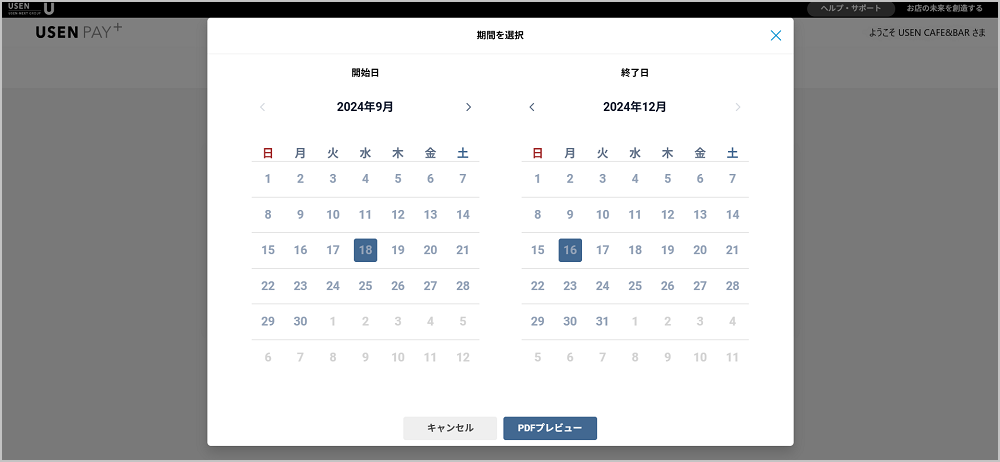This screenshot has height=462, width=1000.
Task: Choose December 25 in the end date calendar
Action: pyautogui.click(x=635, y=286)
